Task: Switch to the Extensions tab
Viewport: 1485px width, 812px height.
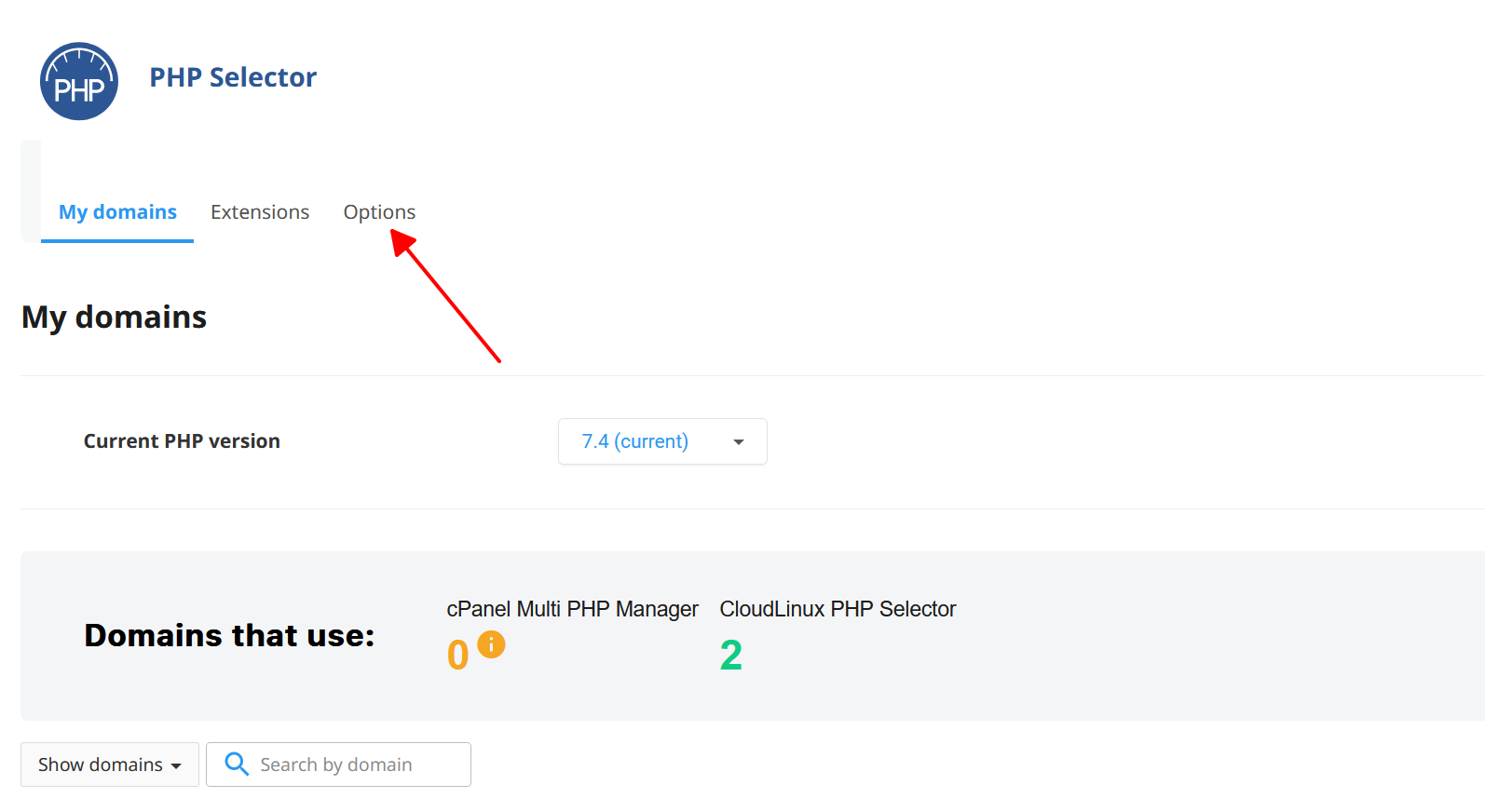Action: coord(260,211)
